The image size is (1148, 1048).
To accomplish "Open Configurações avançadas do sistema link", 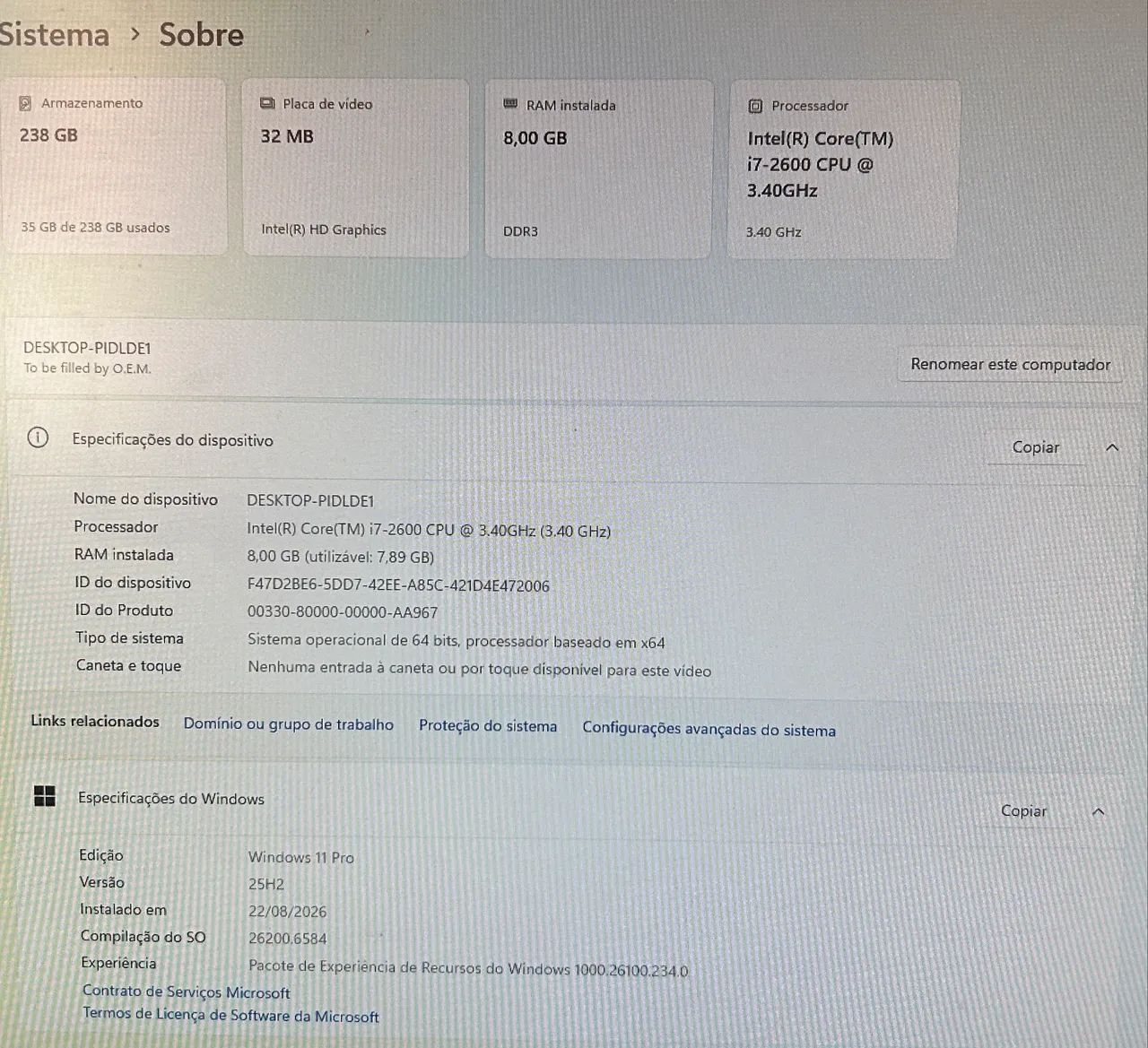I will [x=709, y=730].
